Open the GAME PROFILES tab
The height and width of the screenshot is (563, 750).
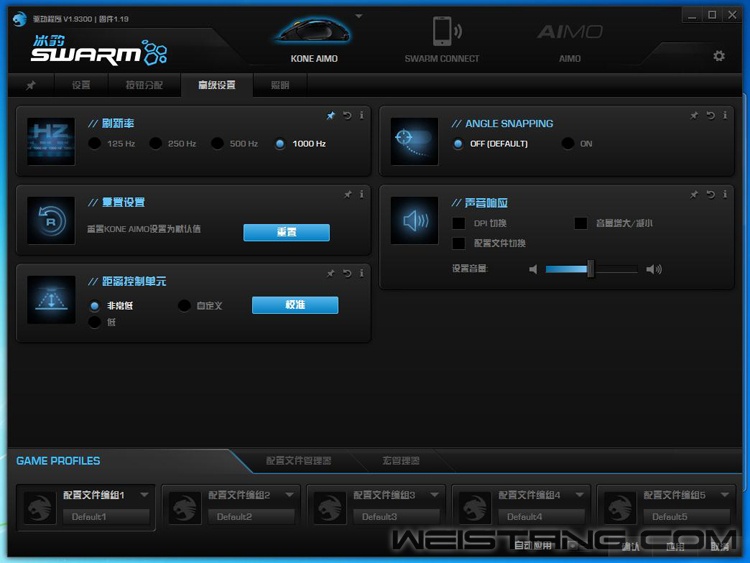[58, 461]
